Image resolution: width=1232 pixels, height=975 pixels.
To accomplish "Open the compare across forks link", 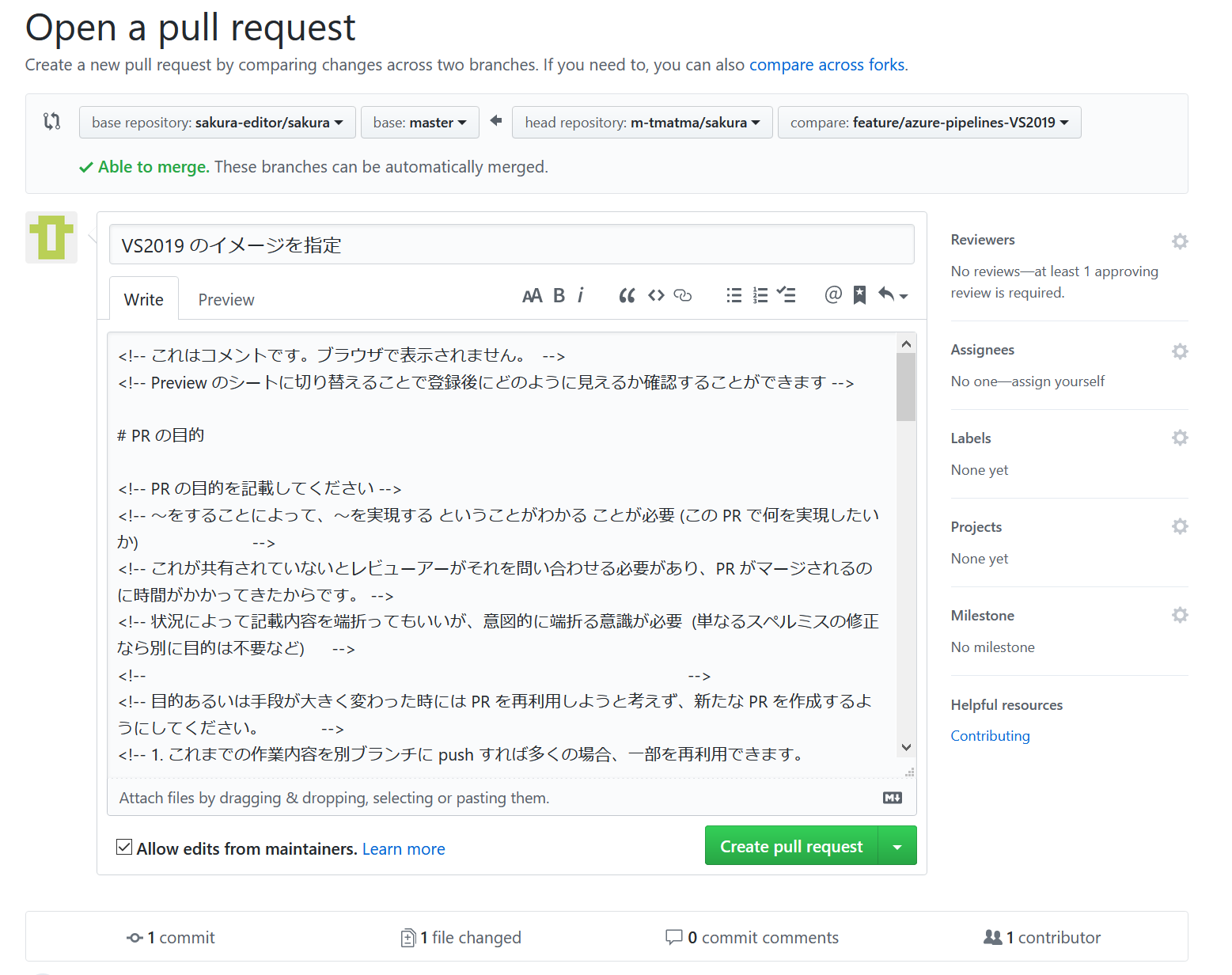I will (x=827, y=64).
